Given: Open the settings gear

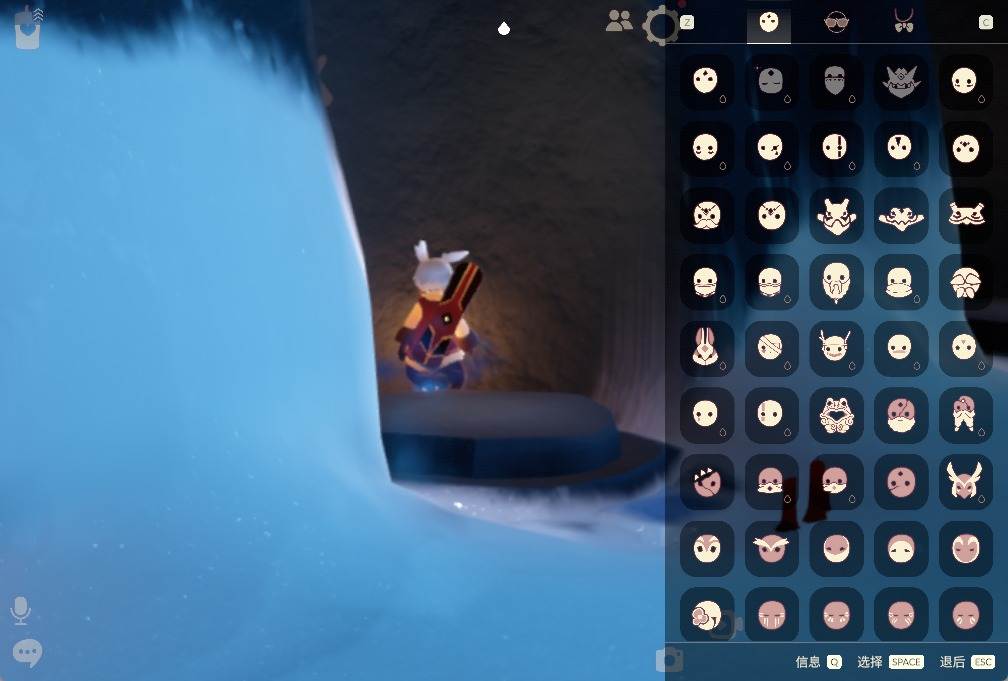Looking at the screenshot, I should 661,26.
